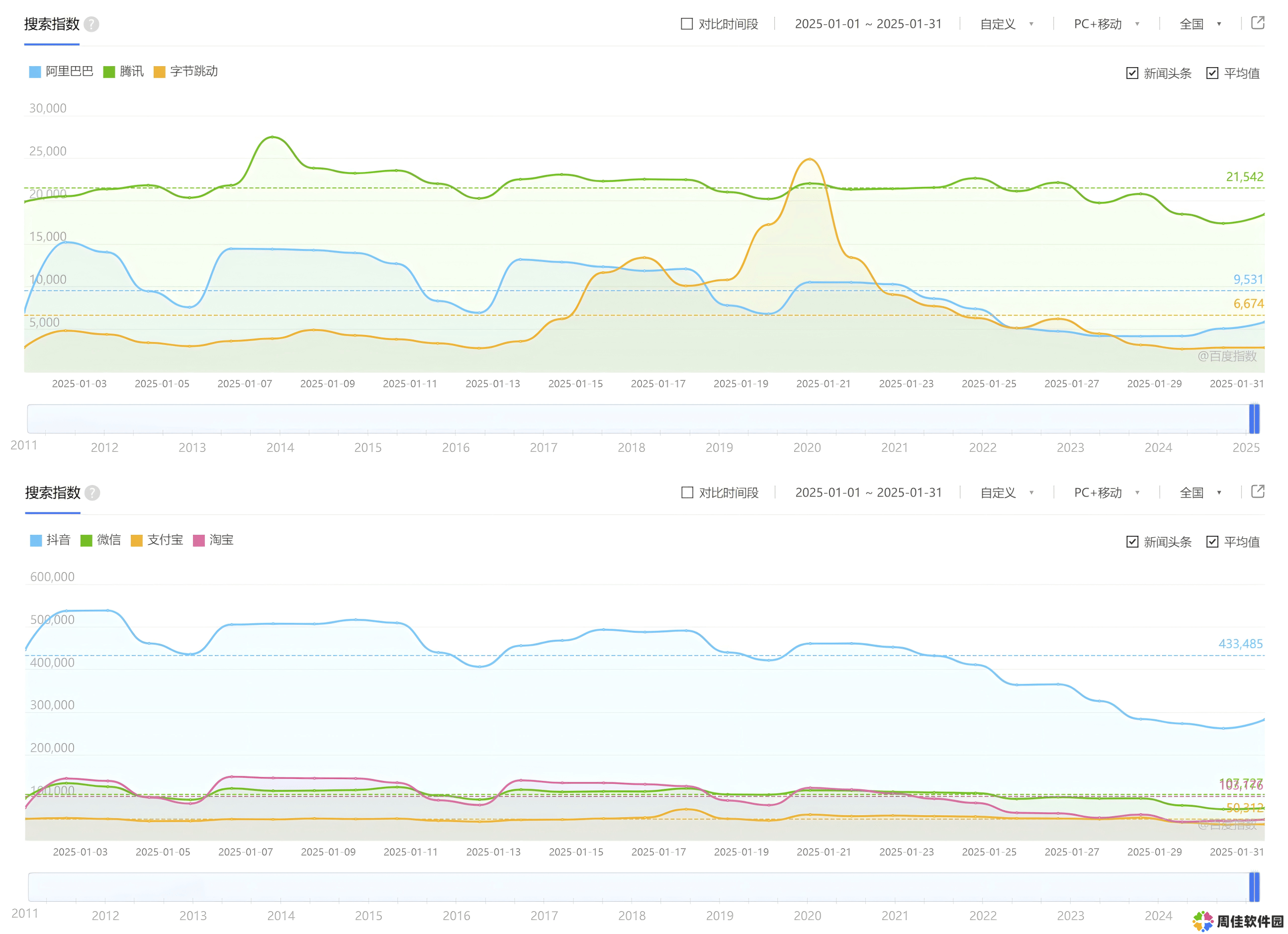Open date range picker in top chart
Image resolution: width=1288 pixels, height=934 pixels.
click(x=868, y=24)
